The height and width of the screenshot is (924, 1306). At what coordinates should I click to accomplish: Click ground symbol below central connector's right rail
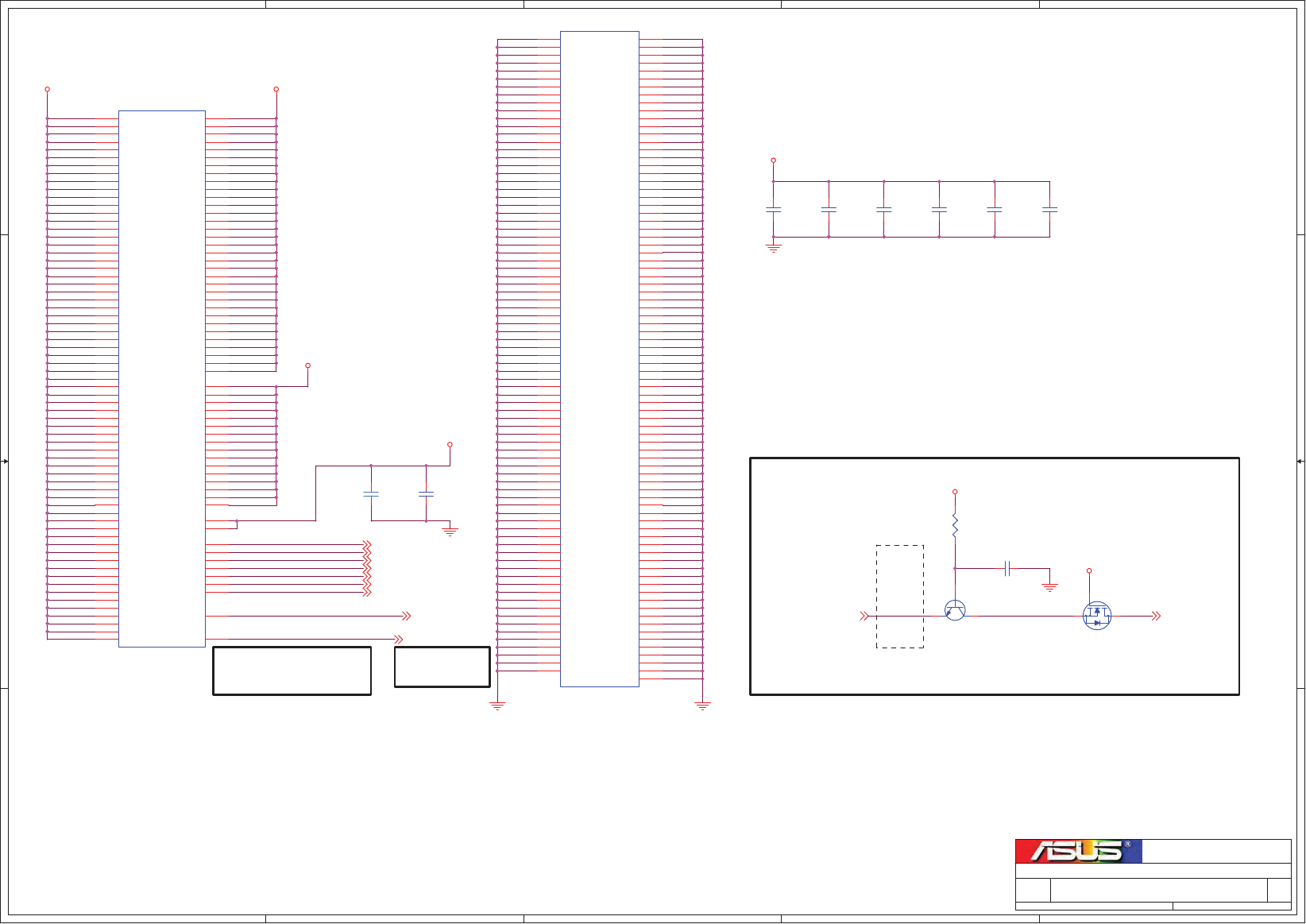[x=702, y=705]
